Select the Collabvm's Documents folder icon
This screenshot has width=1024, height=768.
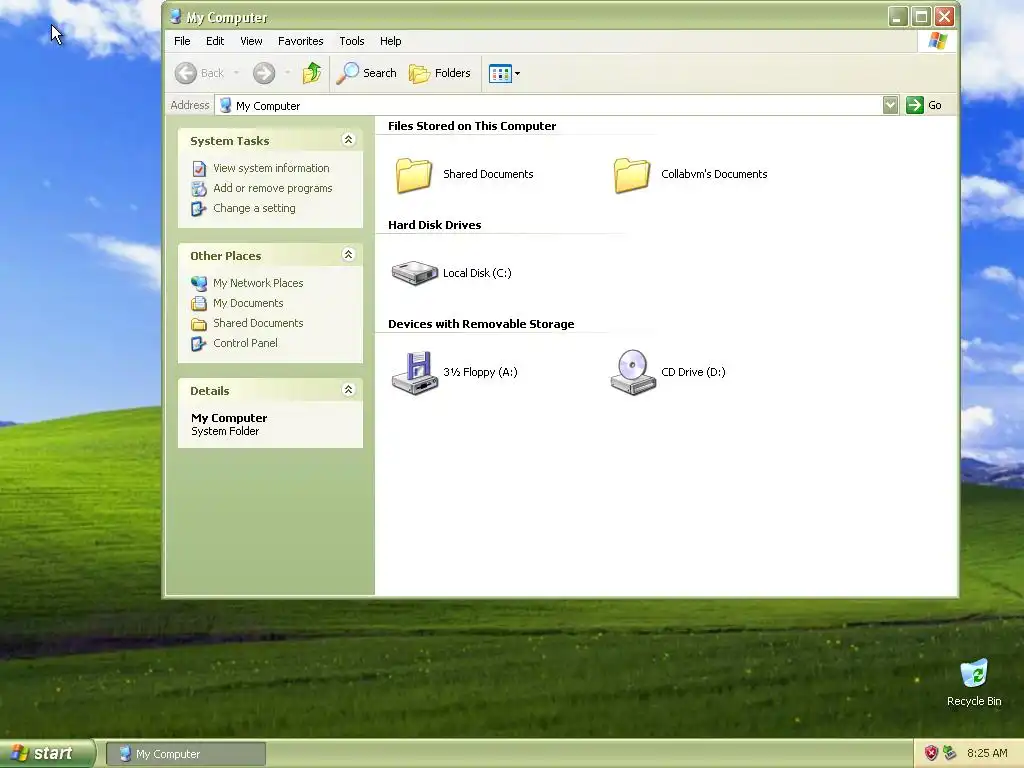[632, 174]
